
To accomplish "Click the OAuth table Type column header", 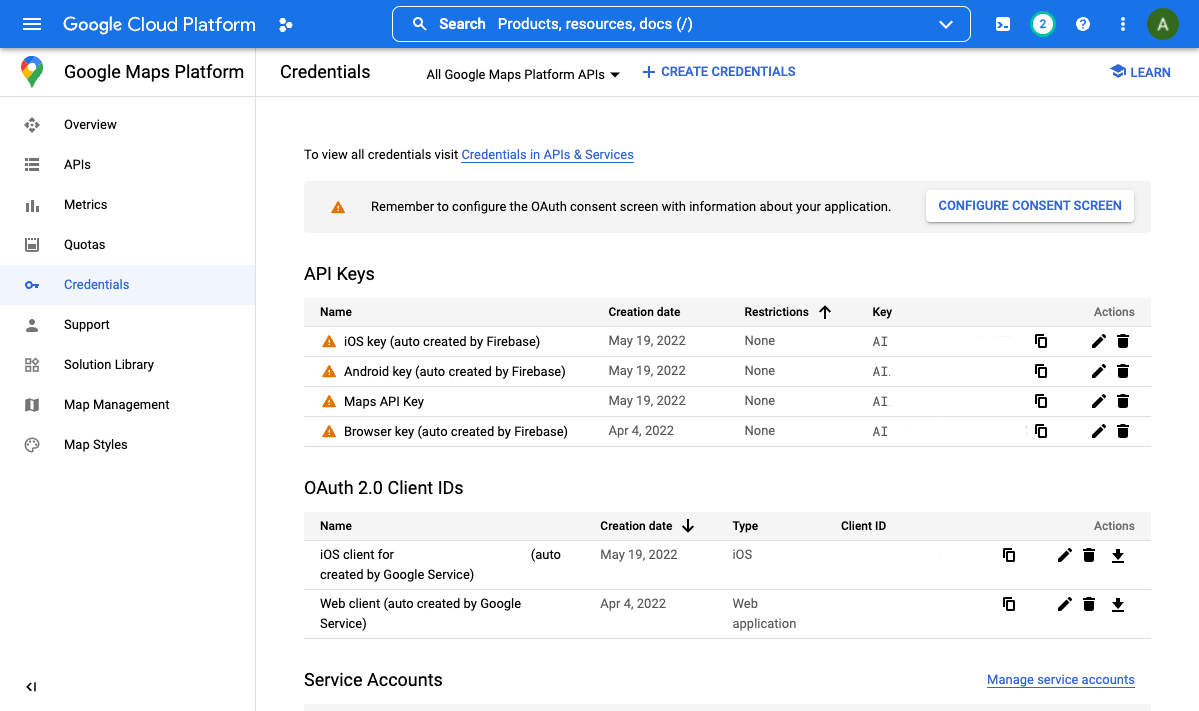I will click(x=745, y=526).
